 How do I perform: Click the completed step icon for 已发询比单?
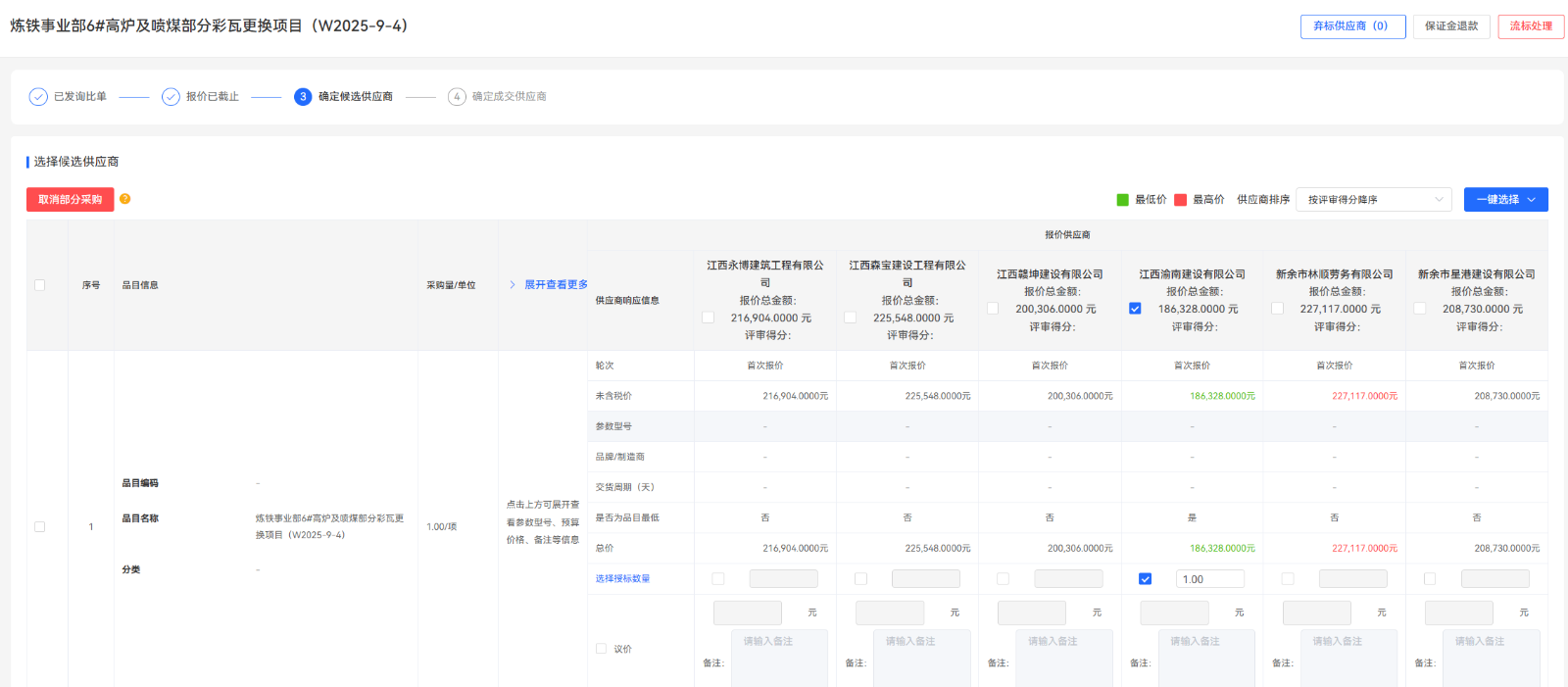[38, 97]
